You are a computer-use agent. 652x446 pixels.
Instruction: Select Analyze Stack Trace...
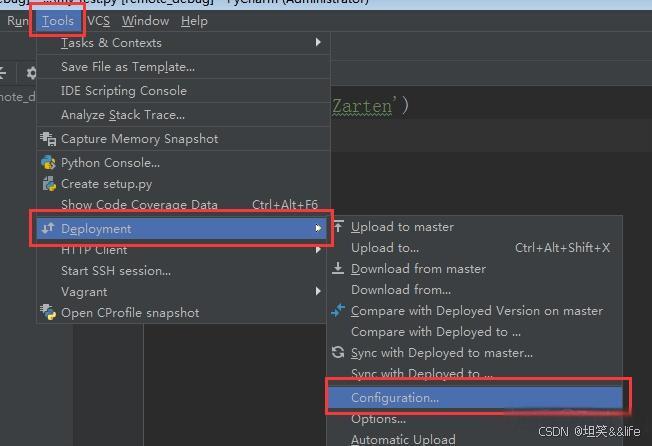[x=183, y=115]
